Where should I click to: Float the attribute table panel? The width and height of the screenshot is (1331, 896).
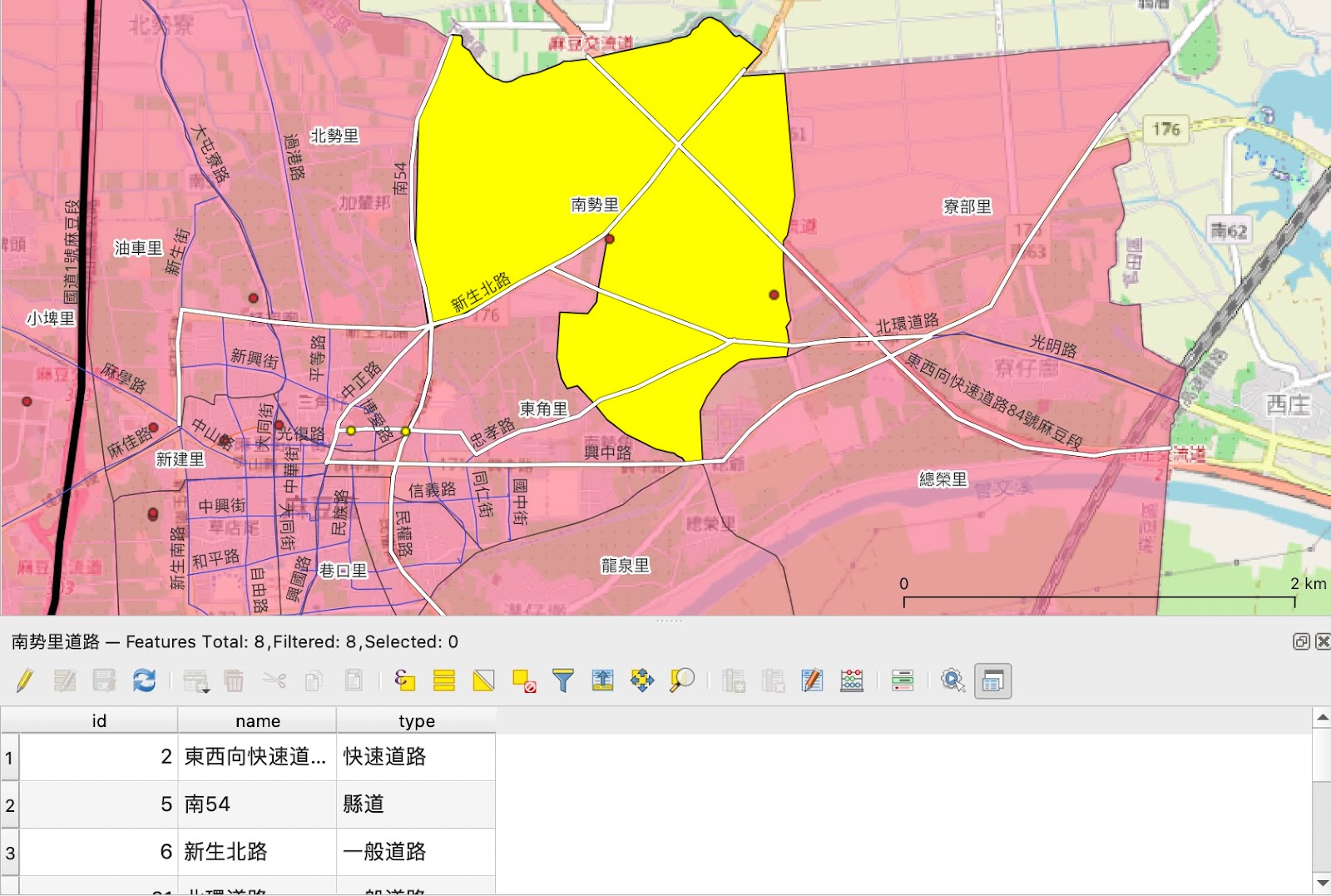[1301, 641]
